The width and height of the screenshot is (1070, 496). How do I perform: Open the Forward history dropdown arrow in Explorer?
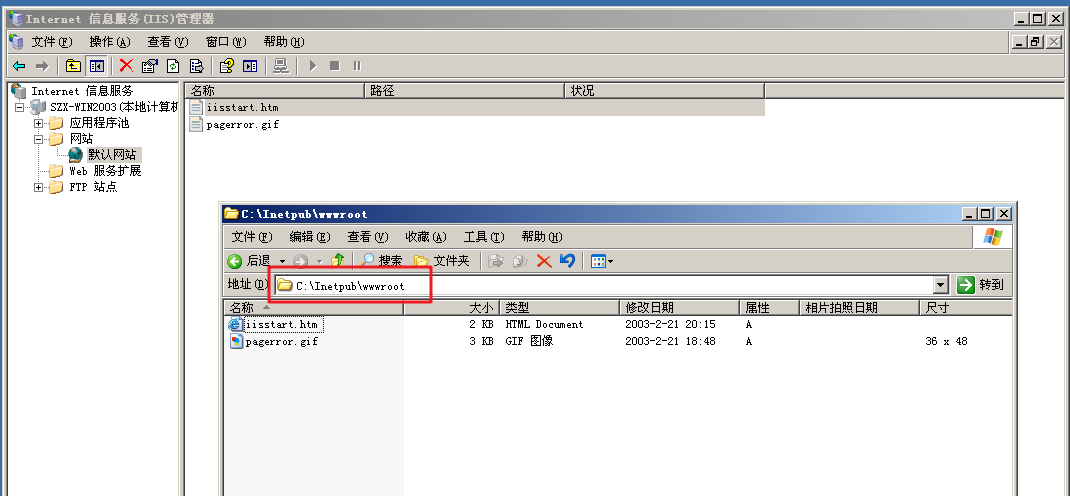tap(319, 261)
